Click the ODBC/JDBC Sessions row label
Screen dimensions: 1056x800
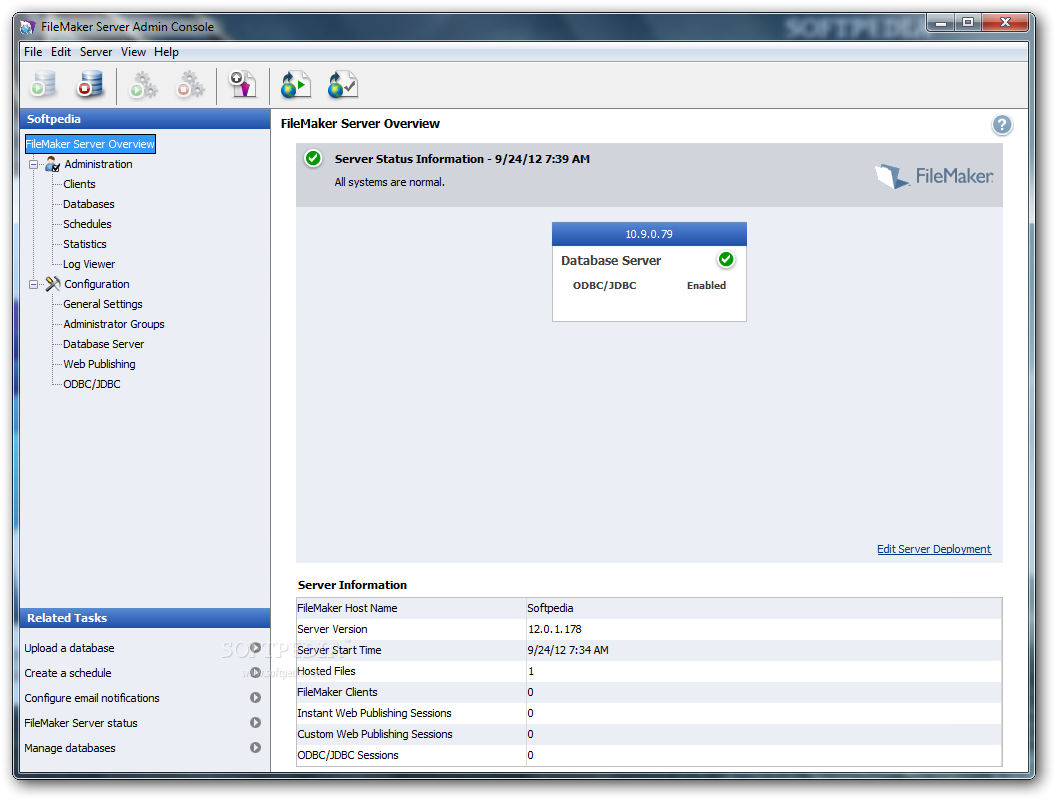(348, 755)
